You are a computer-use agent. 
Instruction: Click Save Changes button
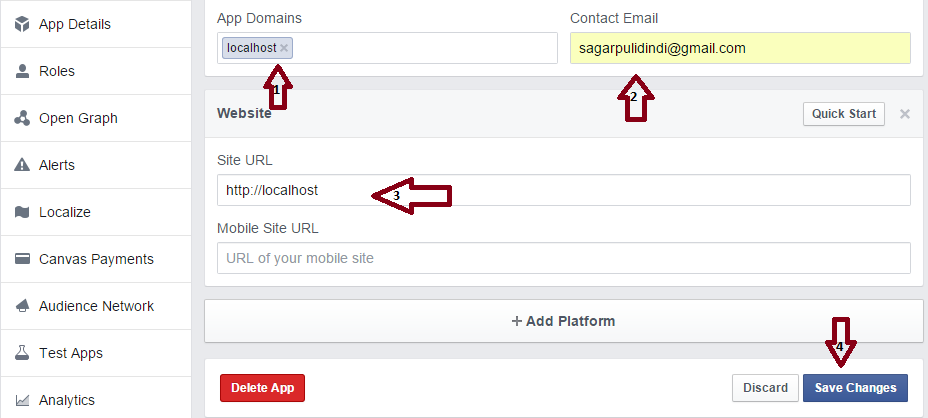(x=855, y=388)
